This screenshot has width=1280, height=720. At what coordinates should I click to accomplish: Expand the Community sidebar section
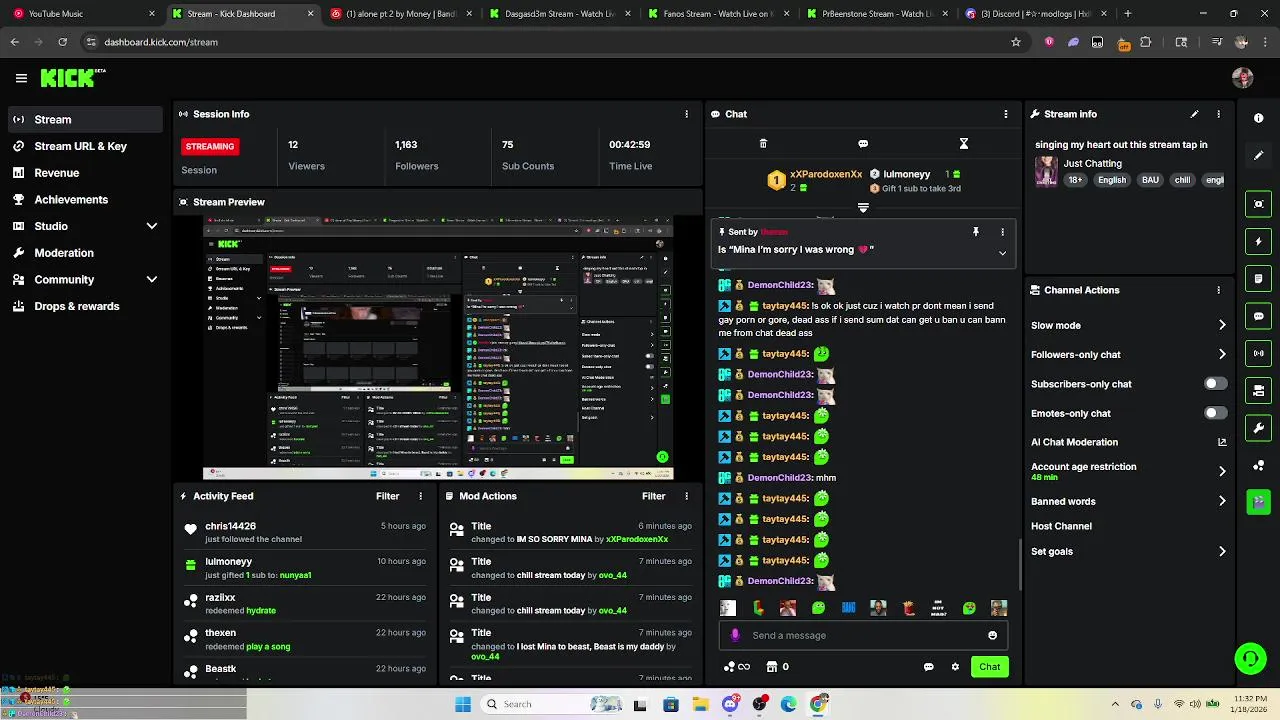(x=152, y=280)
